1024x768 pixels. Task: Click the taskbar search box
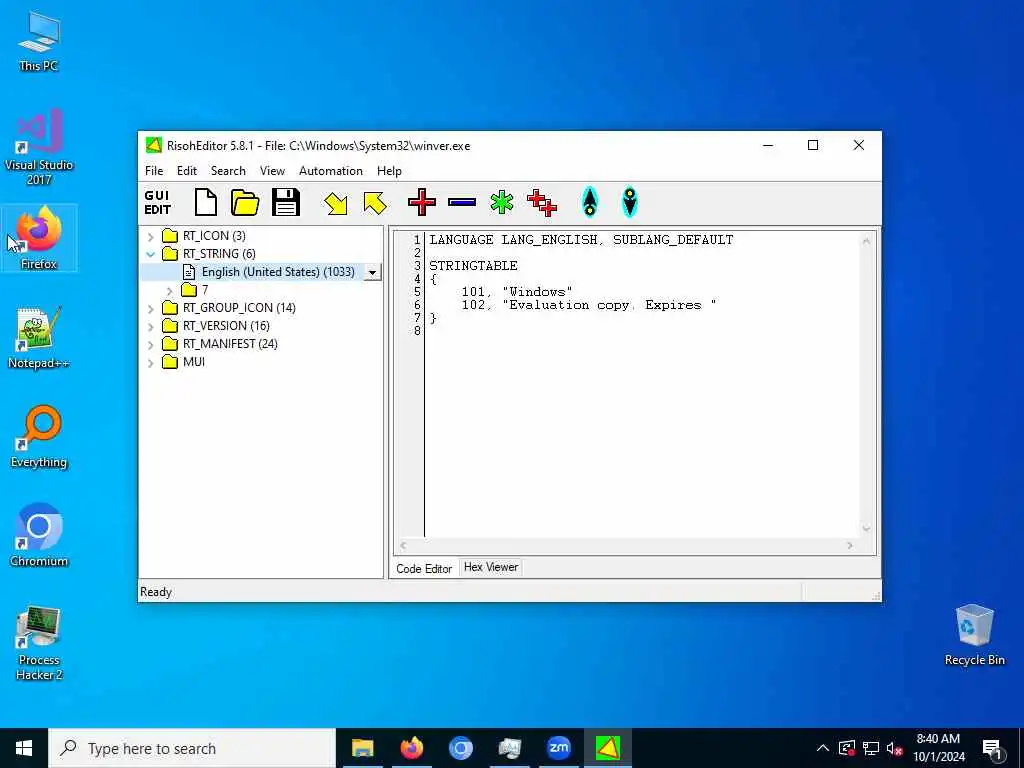[x=192, y=748]
